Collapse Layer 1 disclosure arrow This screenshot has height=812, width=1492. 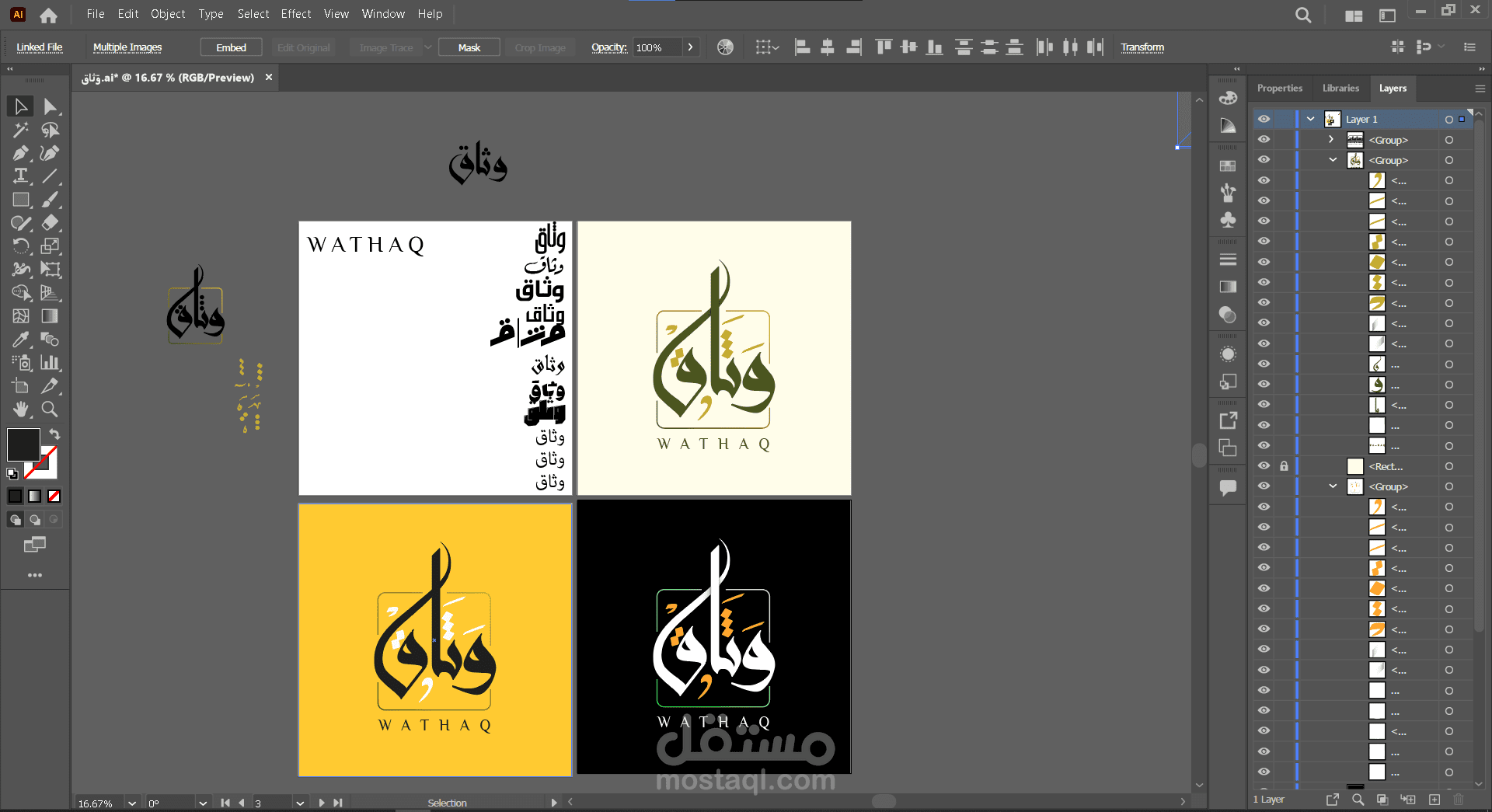[x=1311, y=119]
